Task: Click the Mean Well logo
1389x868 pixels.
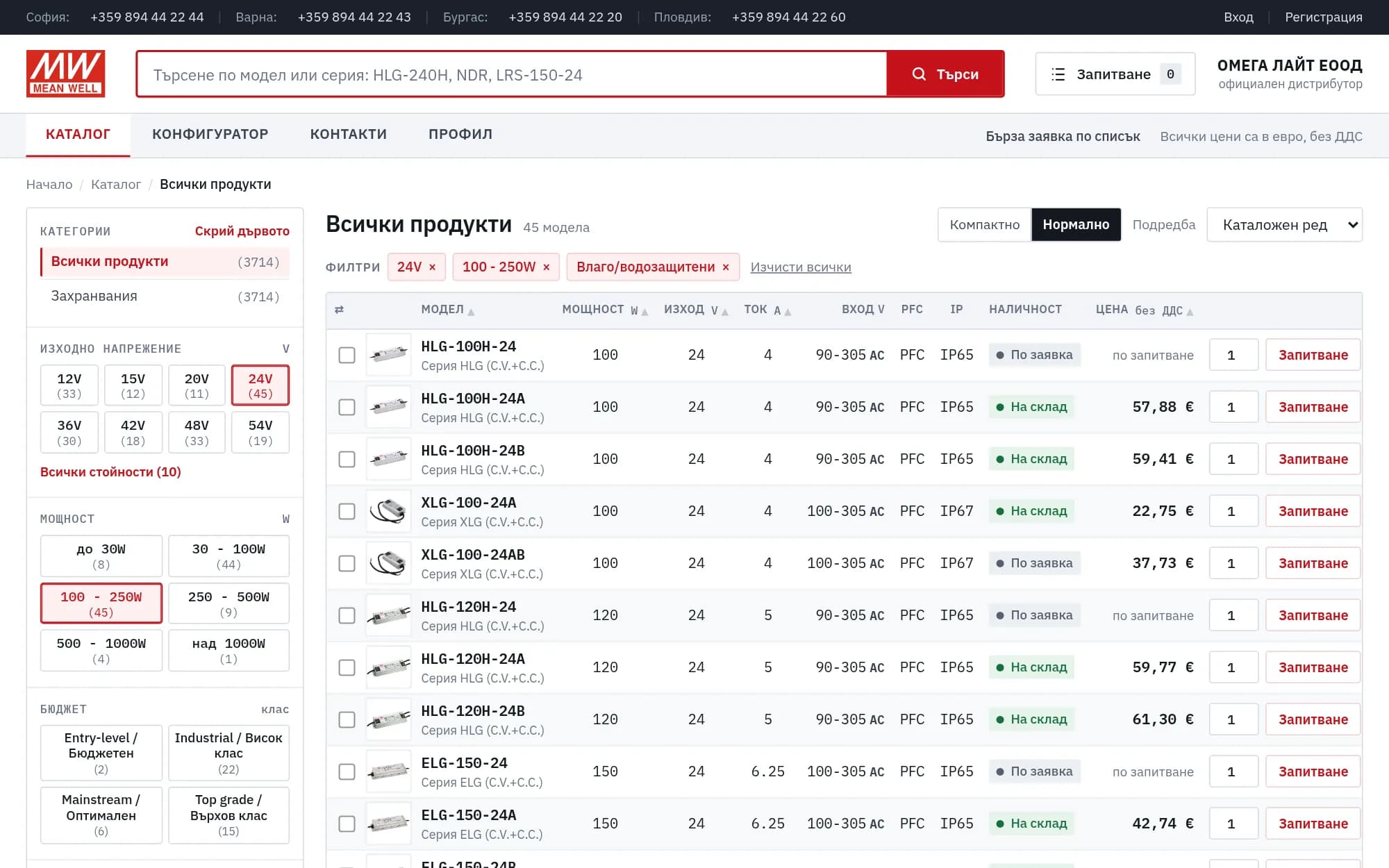Action: [x=65, y=74]
